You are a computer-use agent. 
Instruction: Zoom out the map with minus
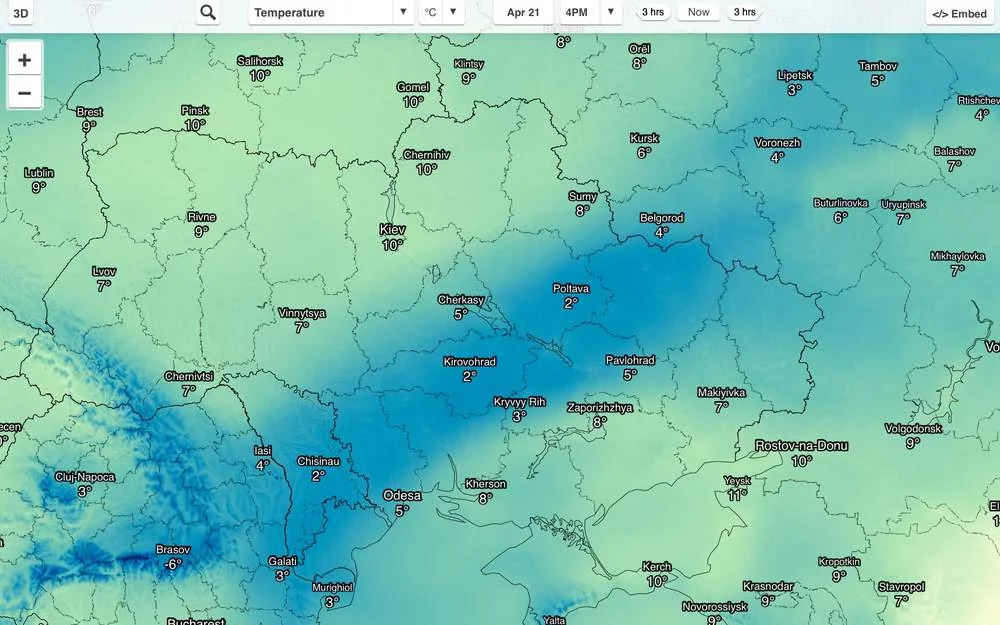click(24, 93)
